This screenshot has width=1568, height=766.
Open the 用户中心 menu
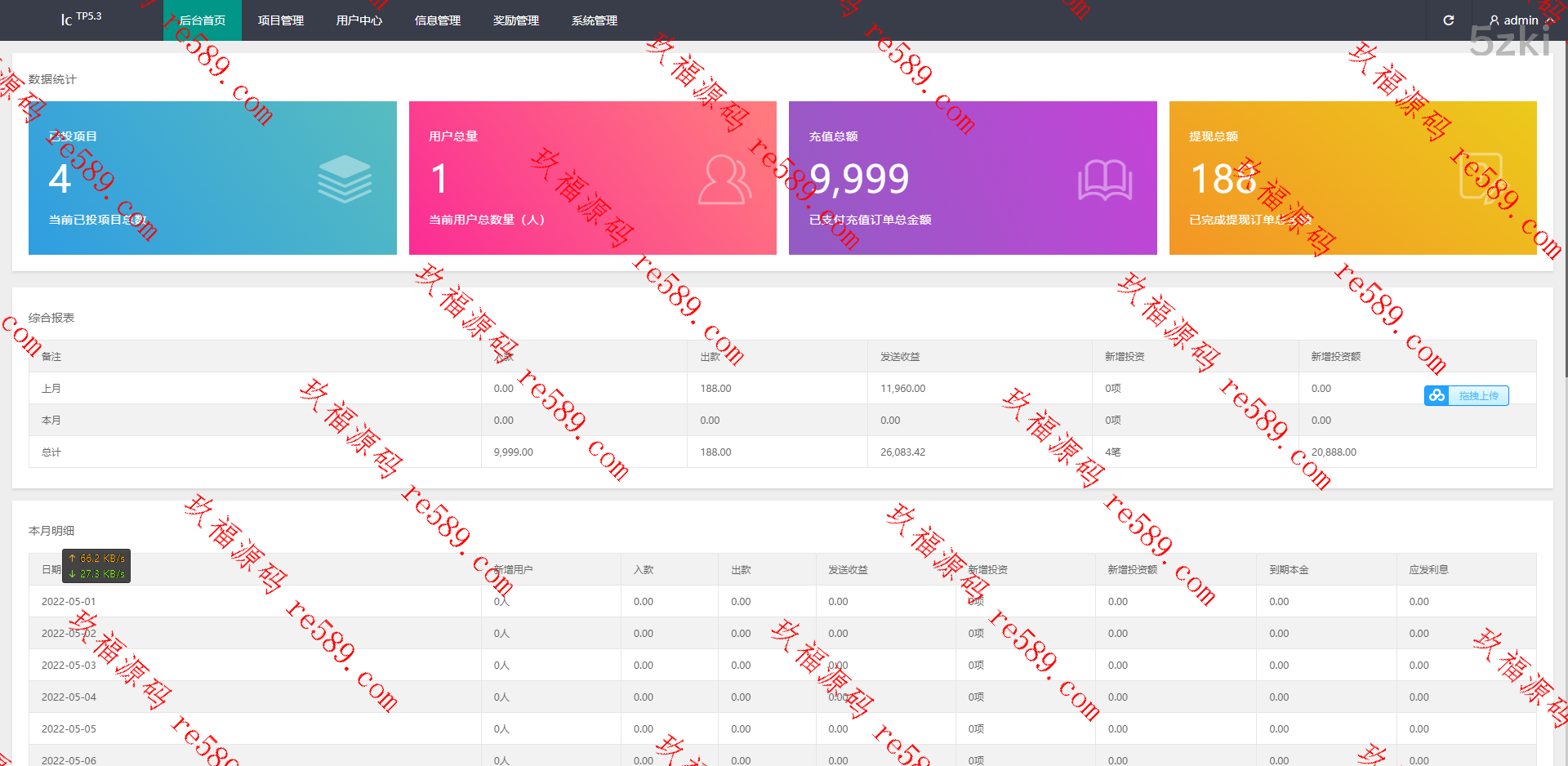point(359,20)
